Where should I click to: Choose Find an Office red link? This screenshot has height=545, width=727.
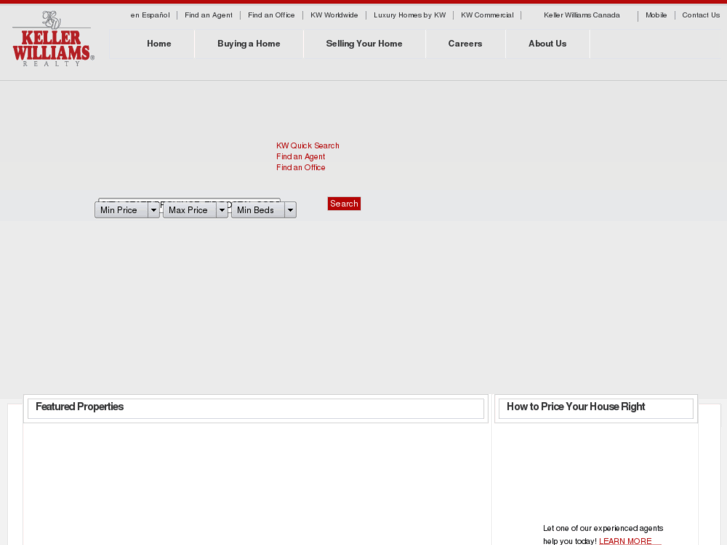click(x=300, y=167)
